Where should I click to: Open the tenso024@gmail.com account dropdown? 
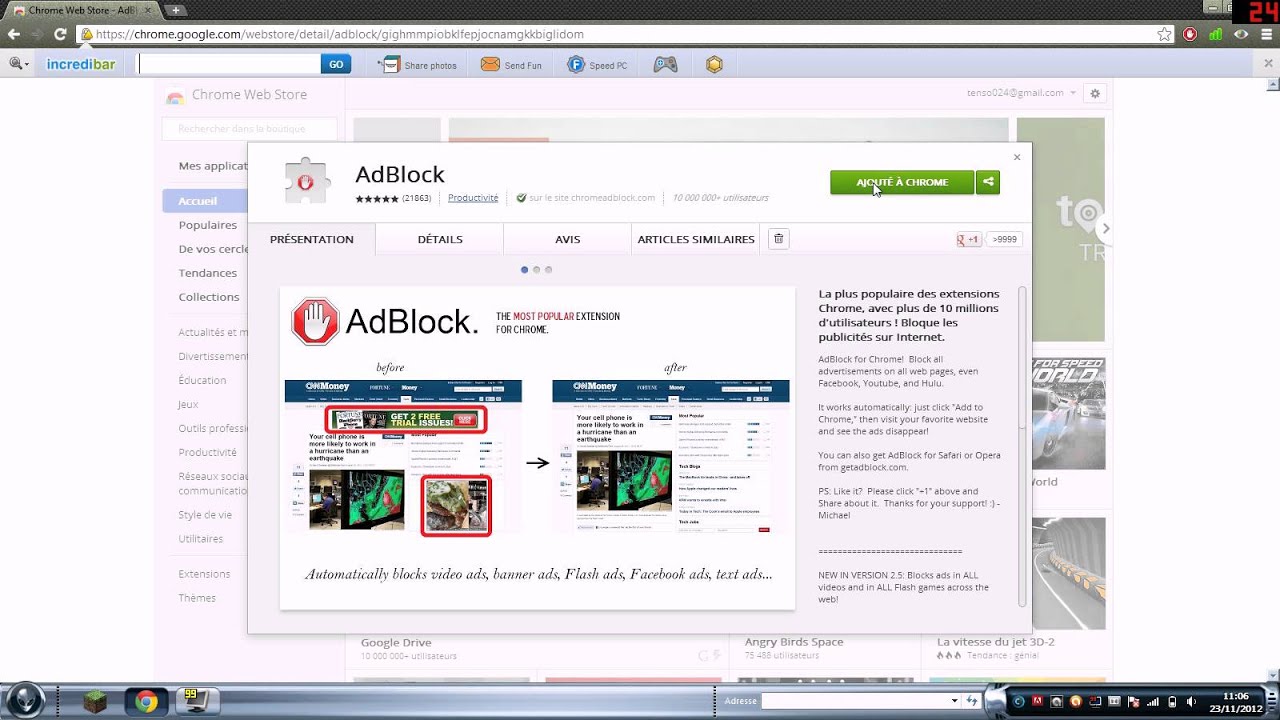click(1021, 93)
